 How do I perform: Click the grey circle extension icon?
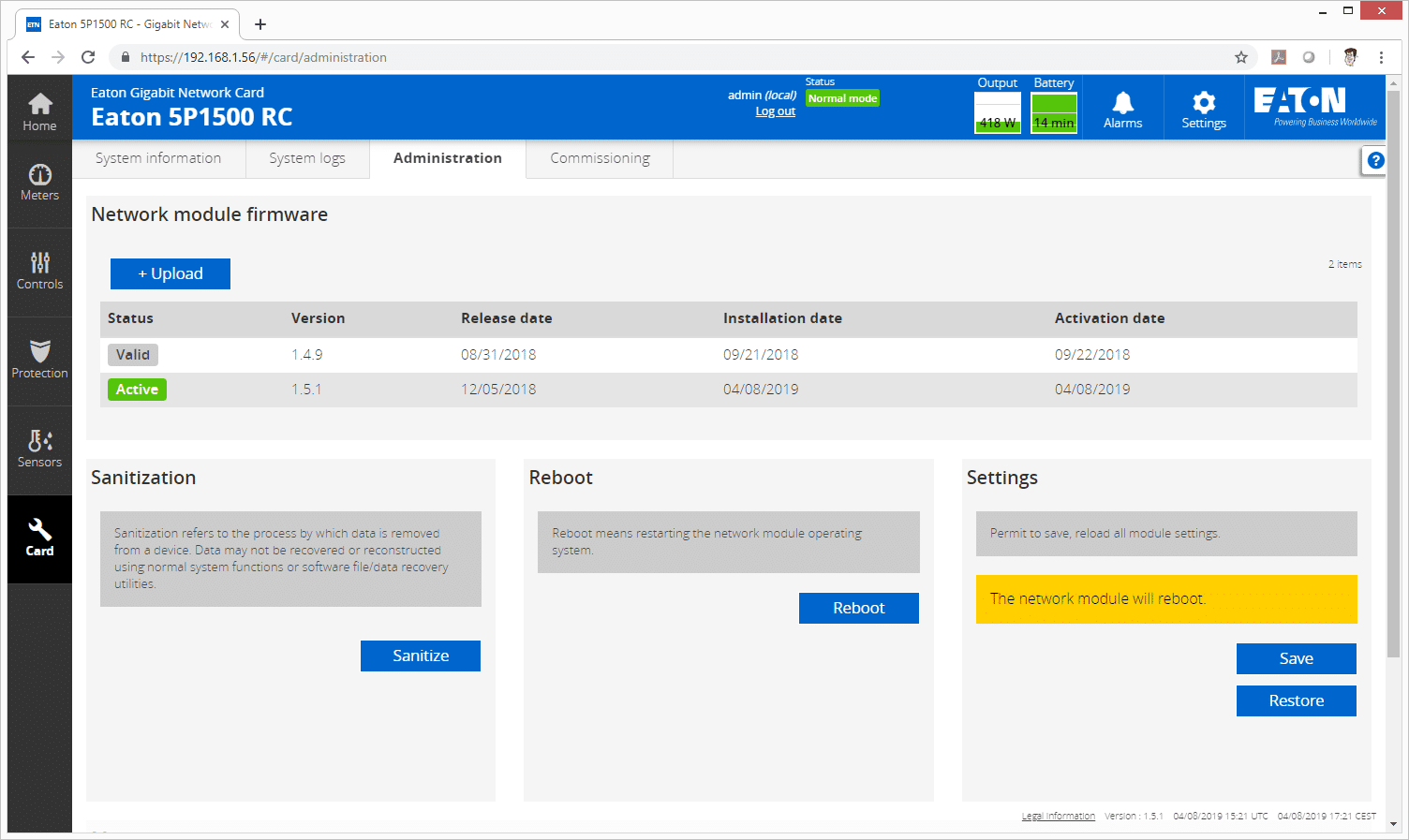pos(1309,57)
